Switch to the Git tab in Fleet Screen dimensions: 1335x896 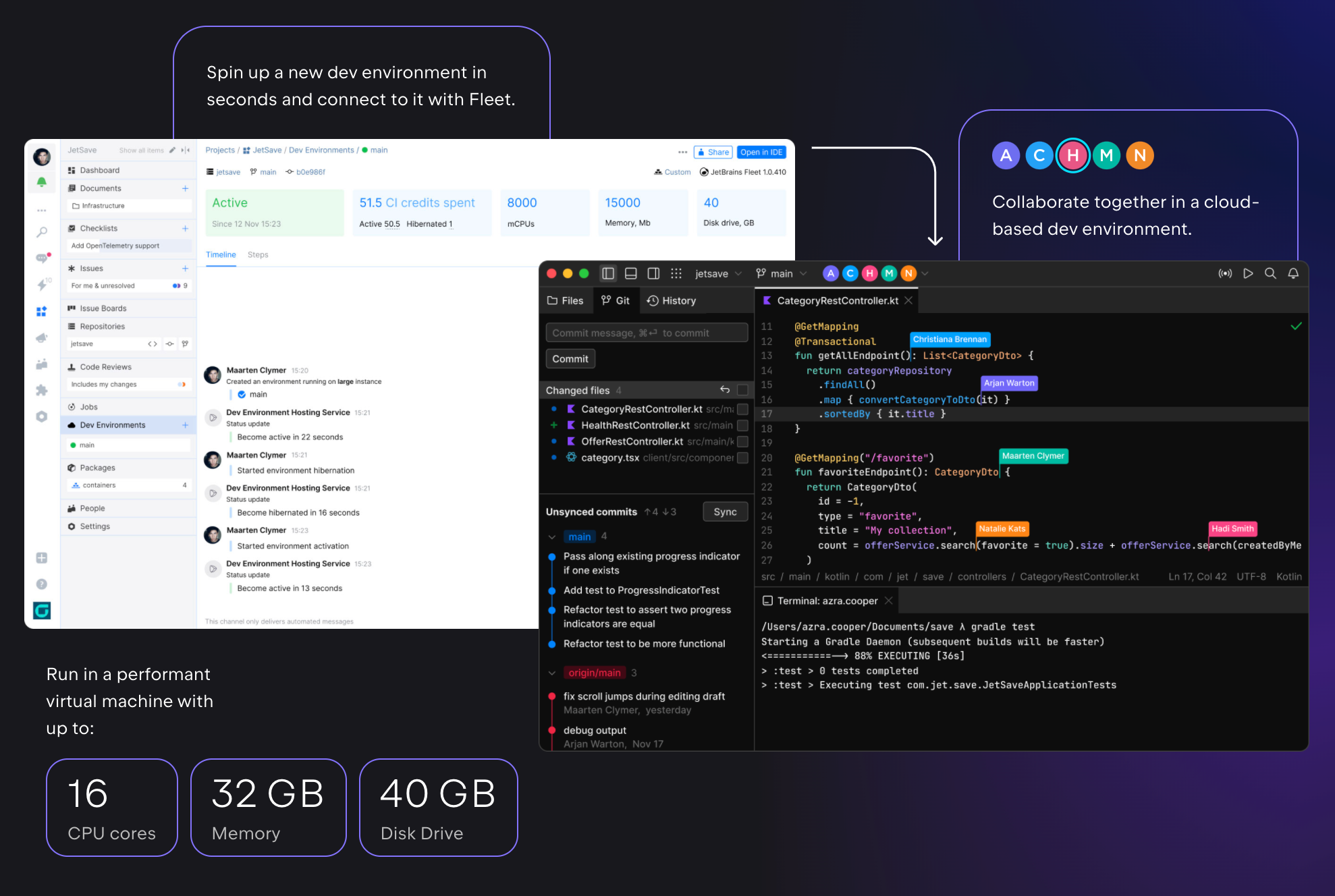point(616,300)
